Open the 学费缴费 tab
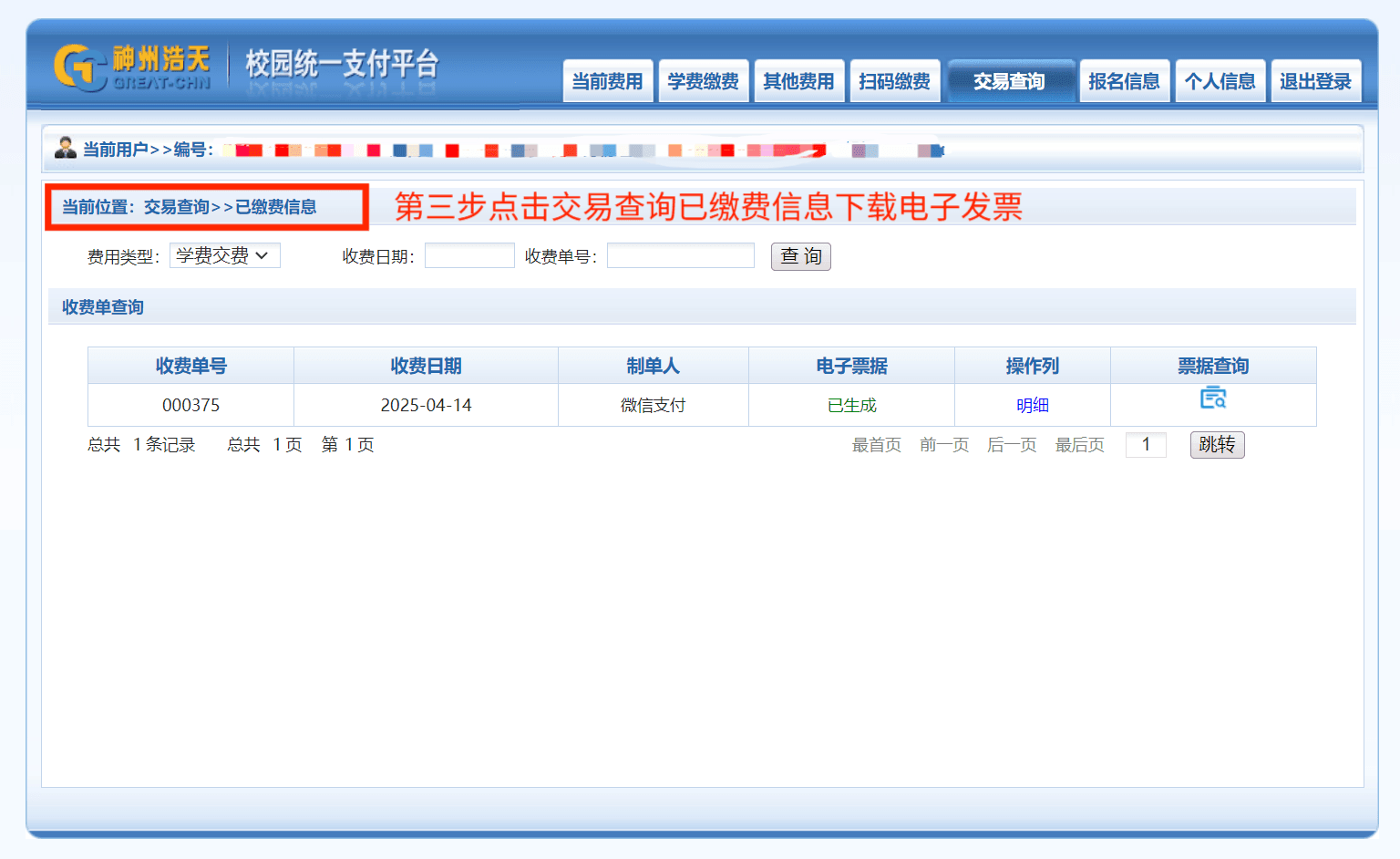Image resolution: width=1400 pixels, height=859 pixels. tap(703, 82)
